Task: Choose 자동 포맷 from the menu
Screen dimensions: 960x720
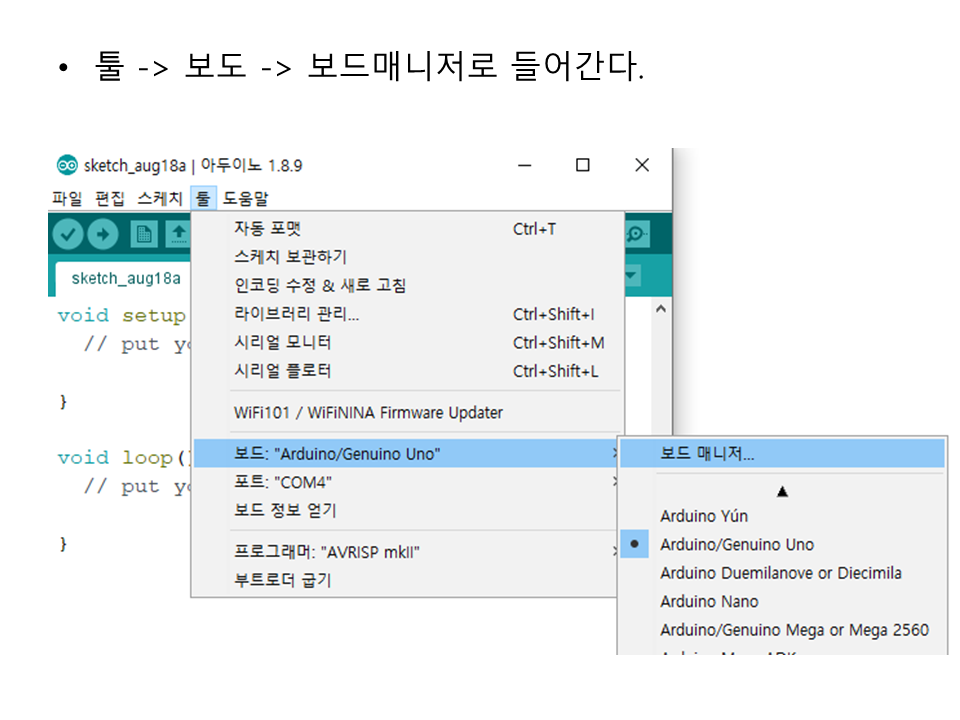Action: [x=408, y=228]
